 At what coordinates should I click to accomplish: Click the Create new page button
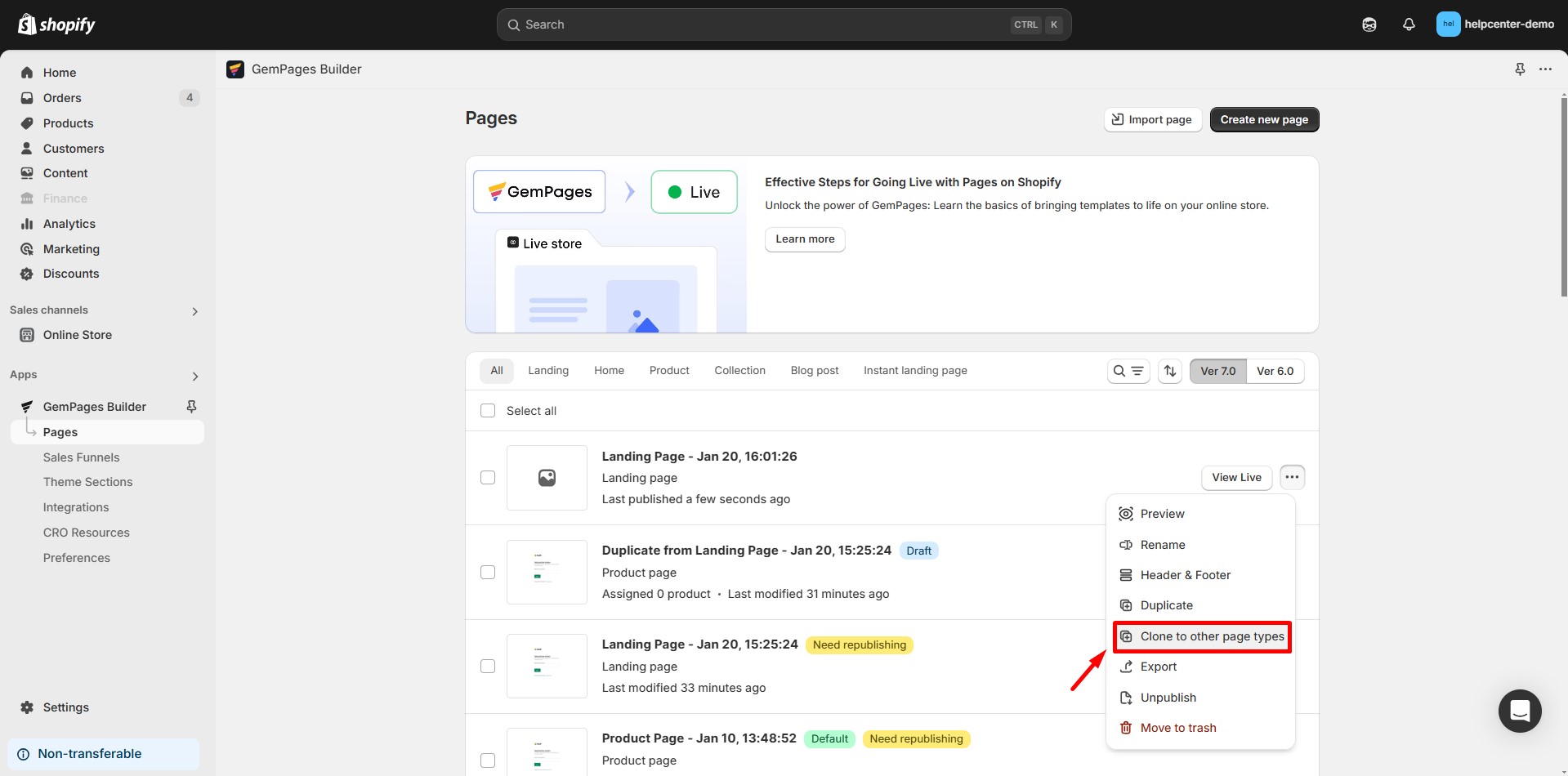1263,119
